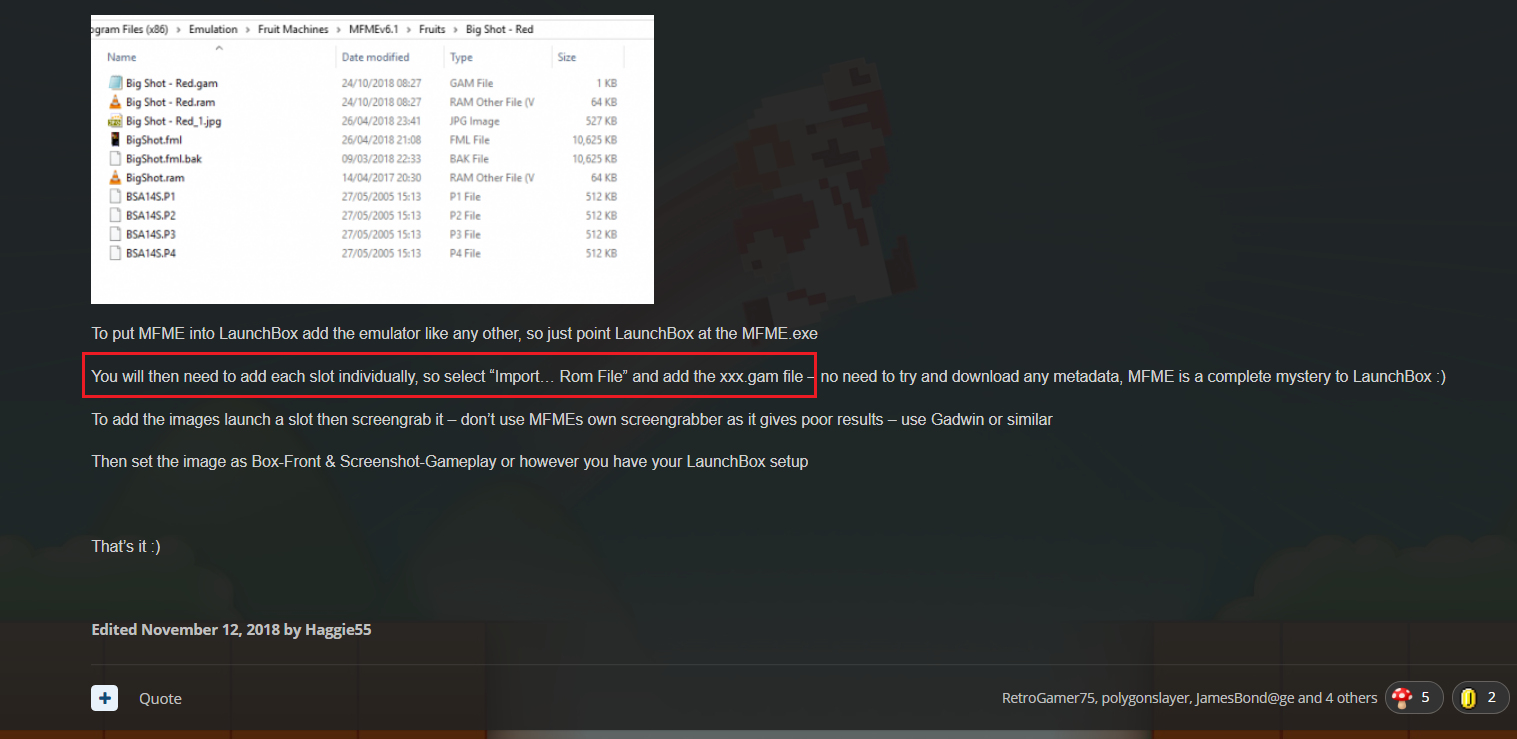Click the Fruit Machines breadcrumb segment

(293, 29)
